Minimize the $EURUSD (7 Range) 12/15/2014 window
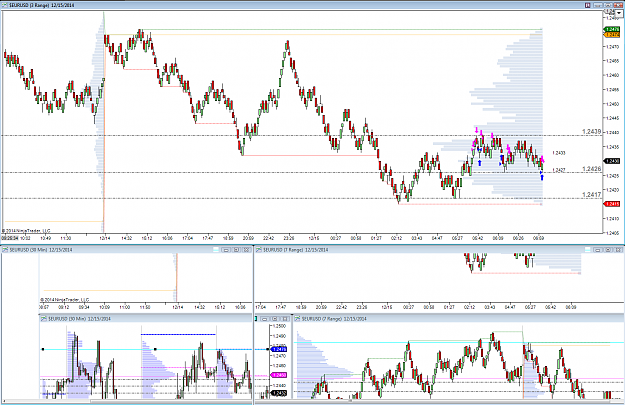Screen dimensions: 625x405 (598, 250)
